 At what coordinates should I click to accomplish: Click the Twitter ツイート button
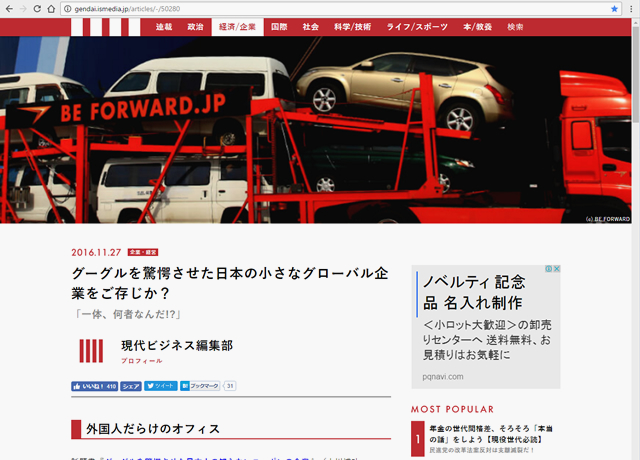161,385
